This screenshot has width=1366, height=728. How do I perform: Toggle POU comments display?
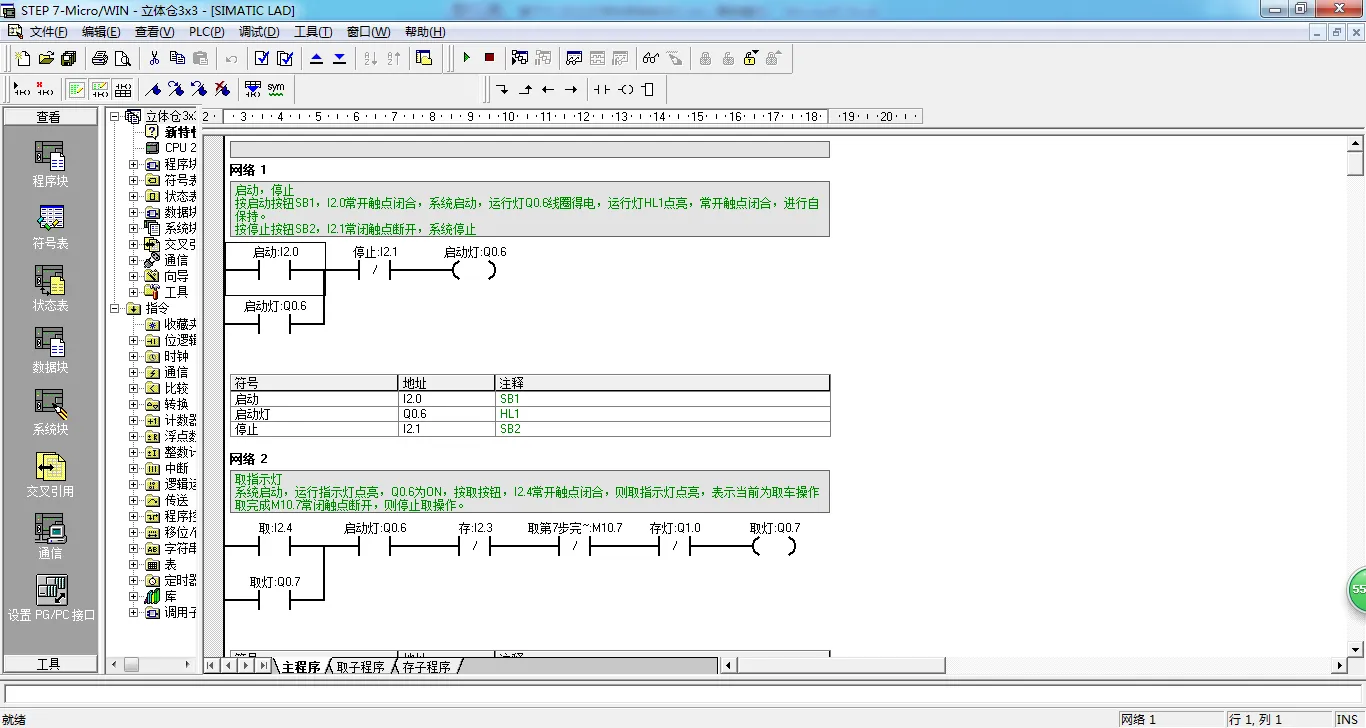coord(76,89)
